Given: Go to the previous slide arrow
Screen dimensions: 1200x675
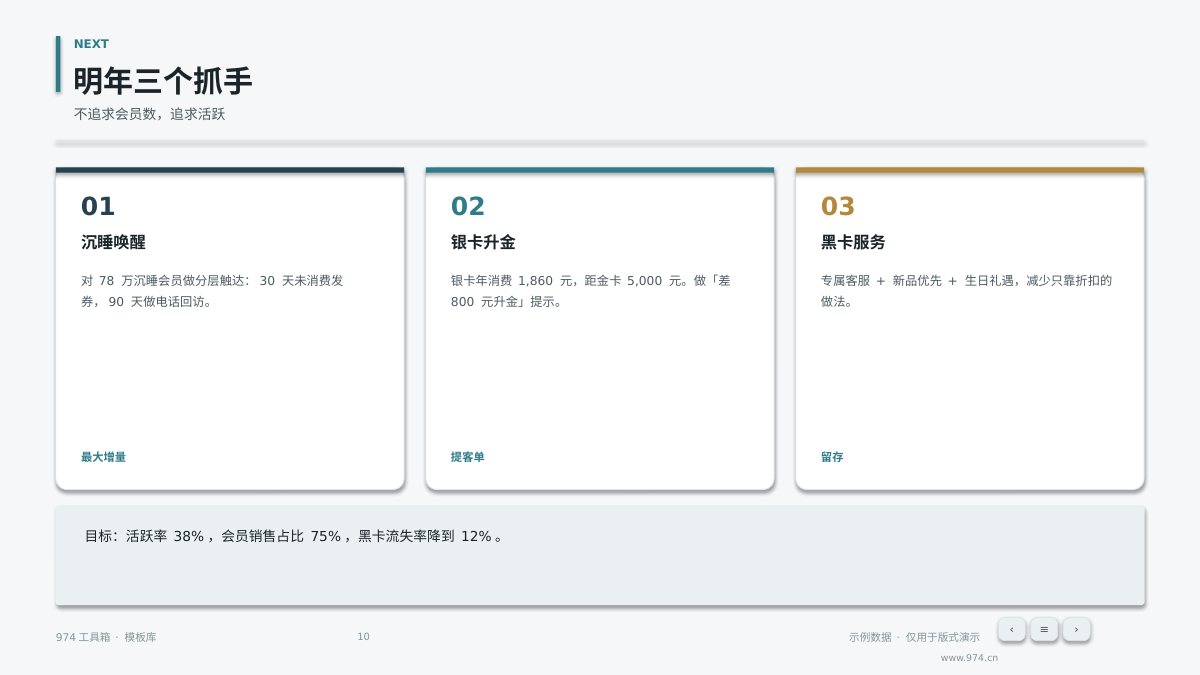Looking at the screenshot, I should (x=1012, y=629).
